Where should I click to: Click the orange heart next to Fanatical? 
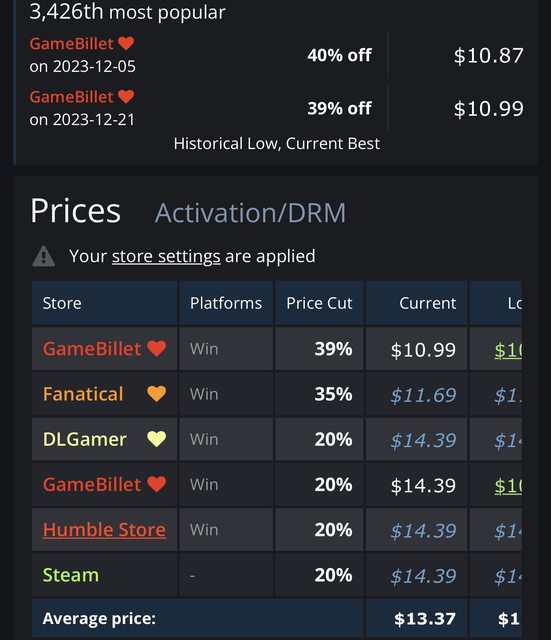(x=157, y=394)
